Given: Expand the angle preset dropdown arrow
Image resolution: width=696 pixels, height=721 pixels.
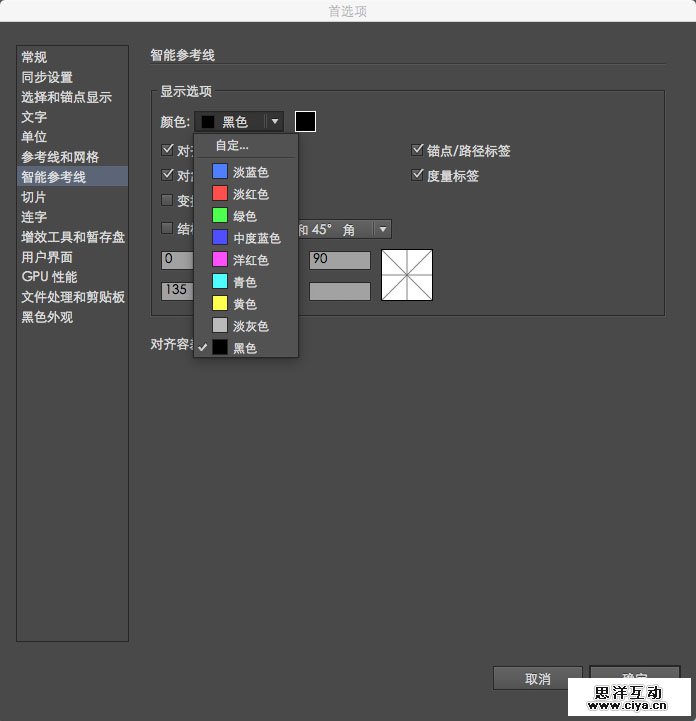Looking at the screenshot, I should pos(382,230).
